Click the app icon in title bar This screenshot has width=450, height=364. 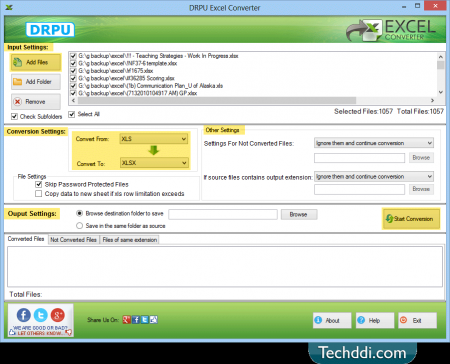(9, 7)
